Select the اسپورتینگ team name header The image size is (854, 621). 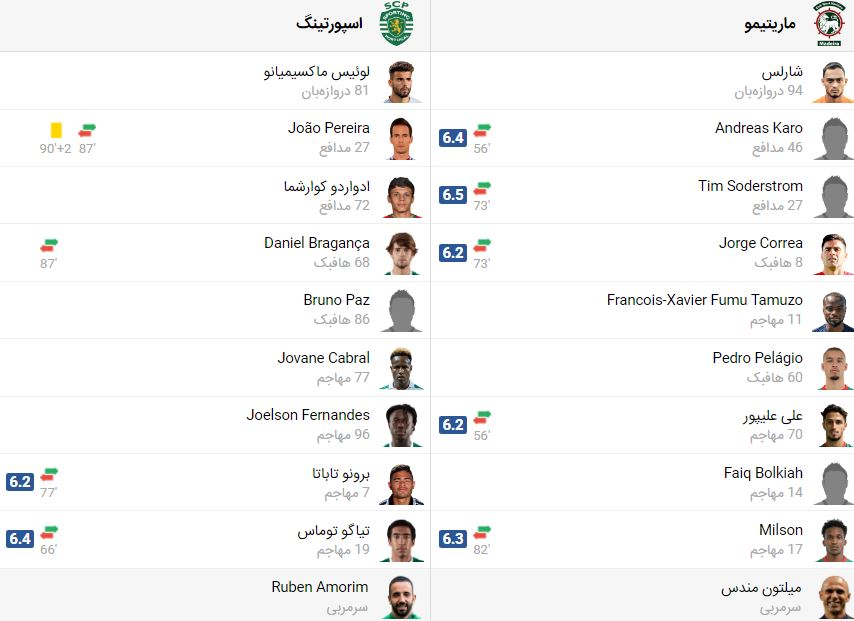pyautogui.click(x=329, y=23)
